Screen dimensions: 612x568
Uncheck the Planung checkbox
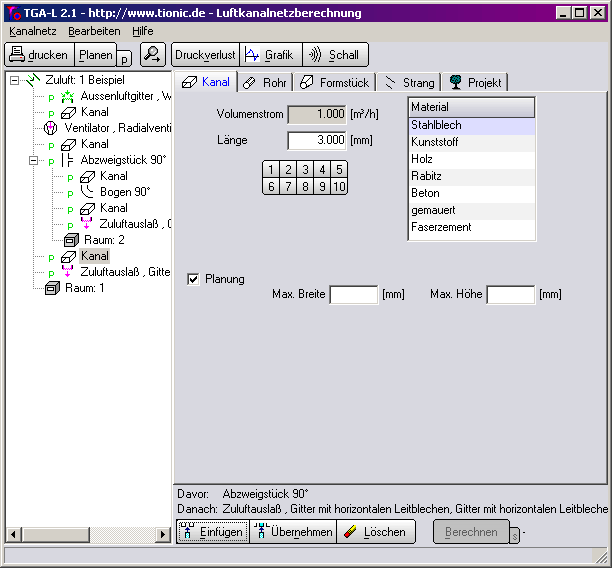click(193, 279)
